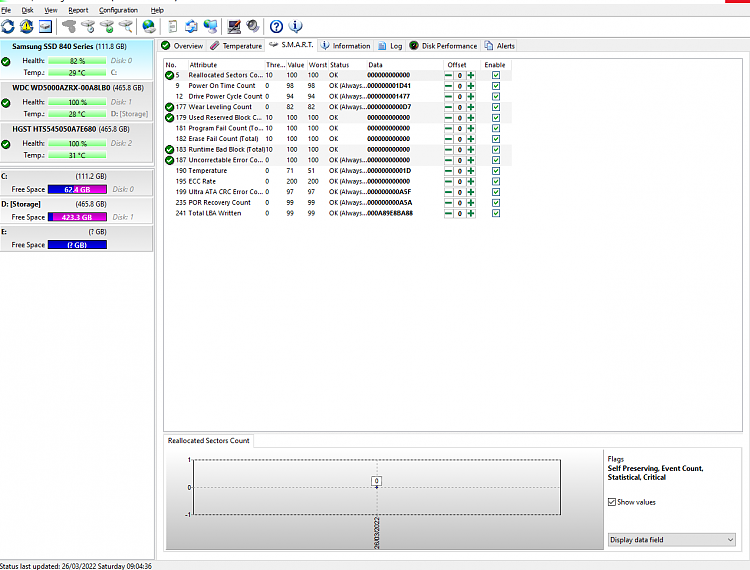Click the C: 62.4 GB free space bar

pos(77,189)
